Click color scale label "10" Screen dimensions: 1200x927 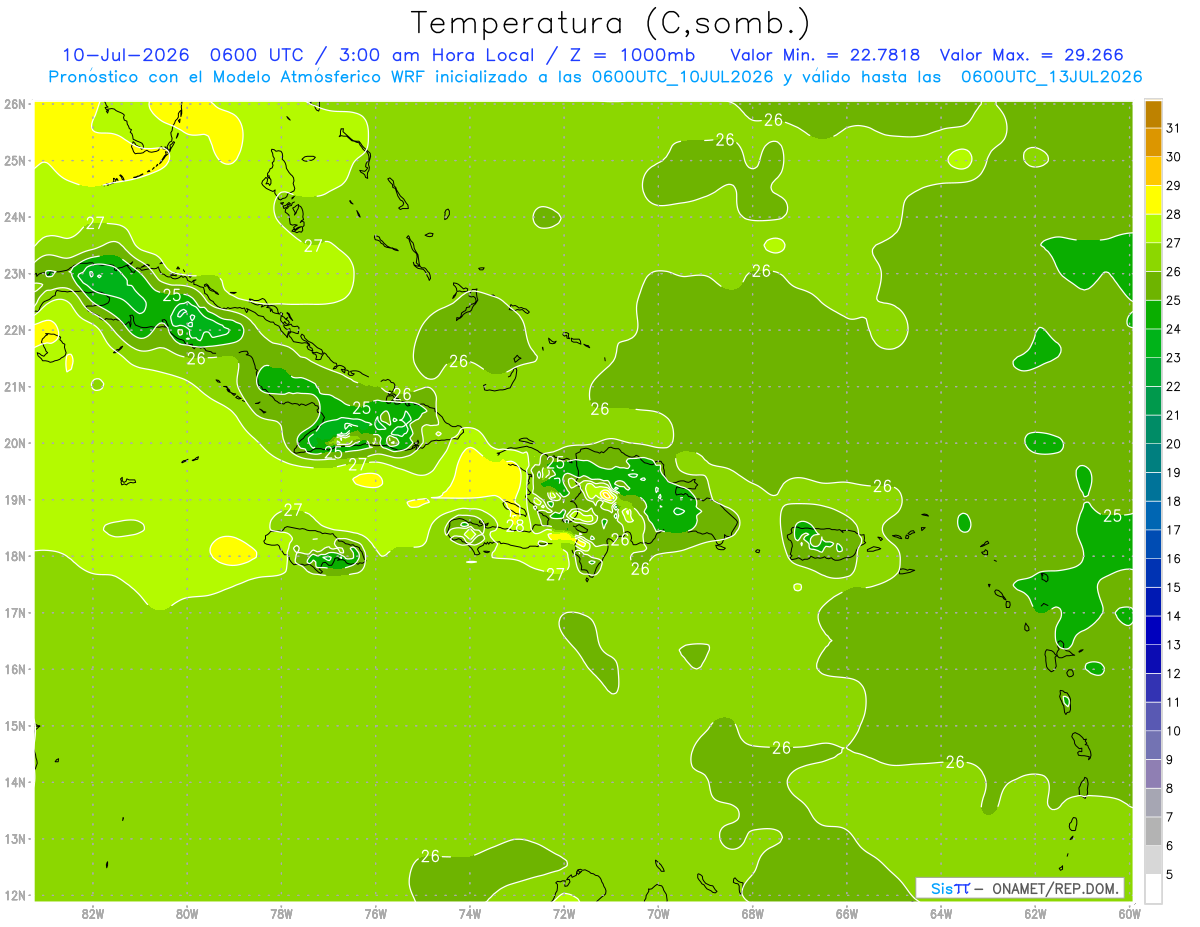pyautogui.click(x=1173, y=731)
